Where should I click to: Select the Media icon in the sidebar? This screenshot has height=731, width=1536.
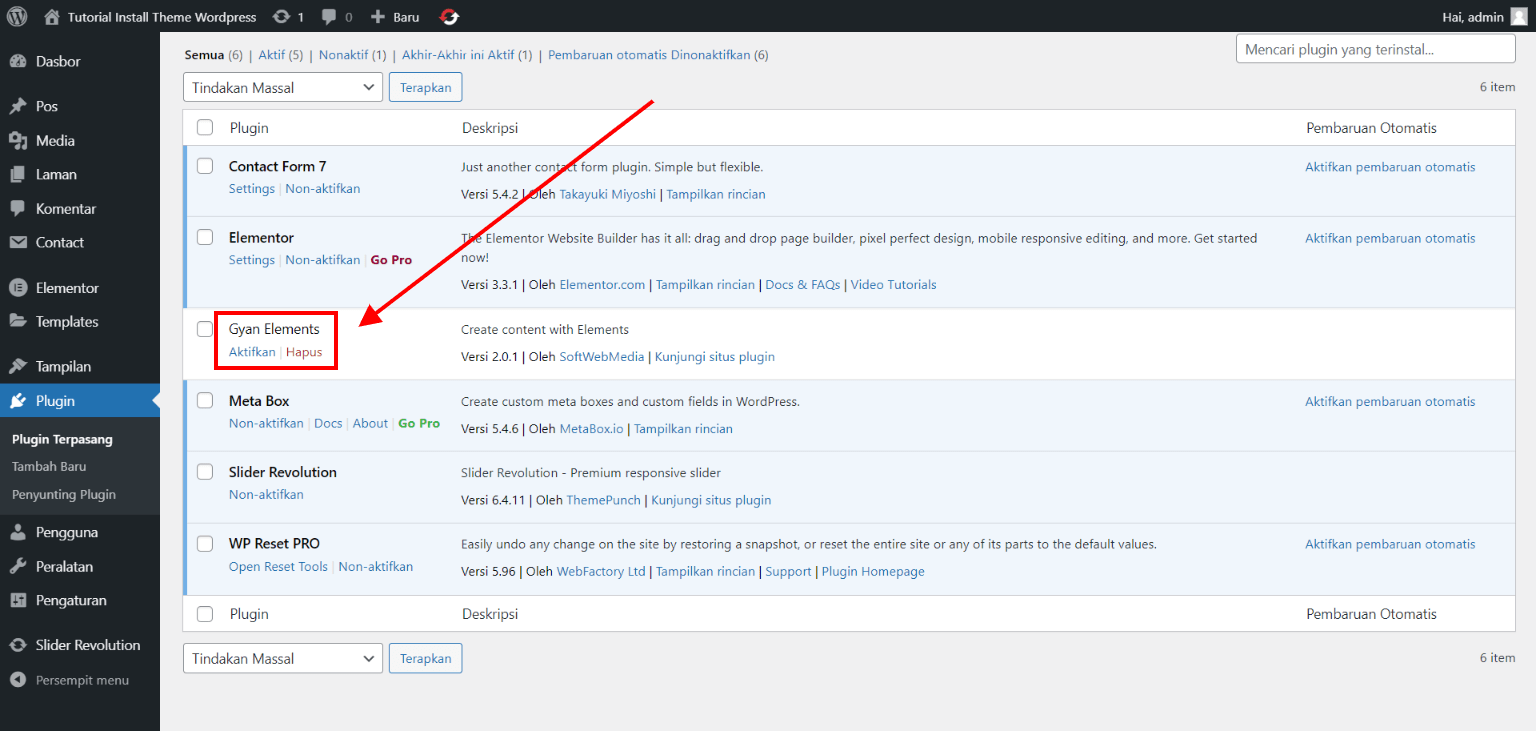pos(20,140)
